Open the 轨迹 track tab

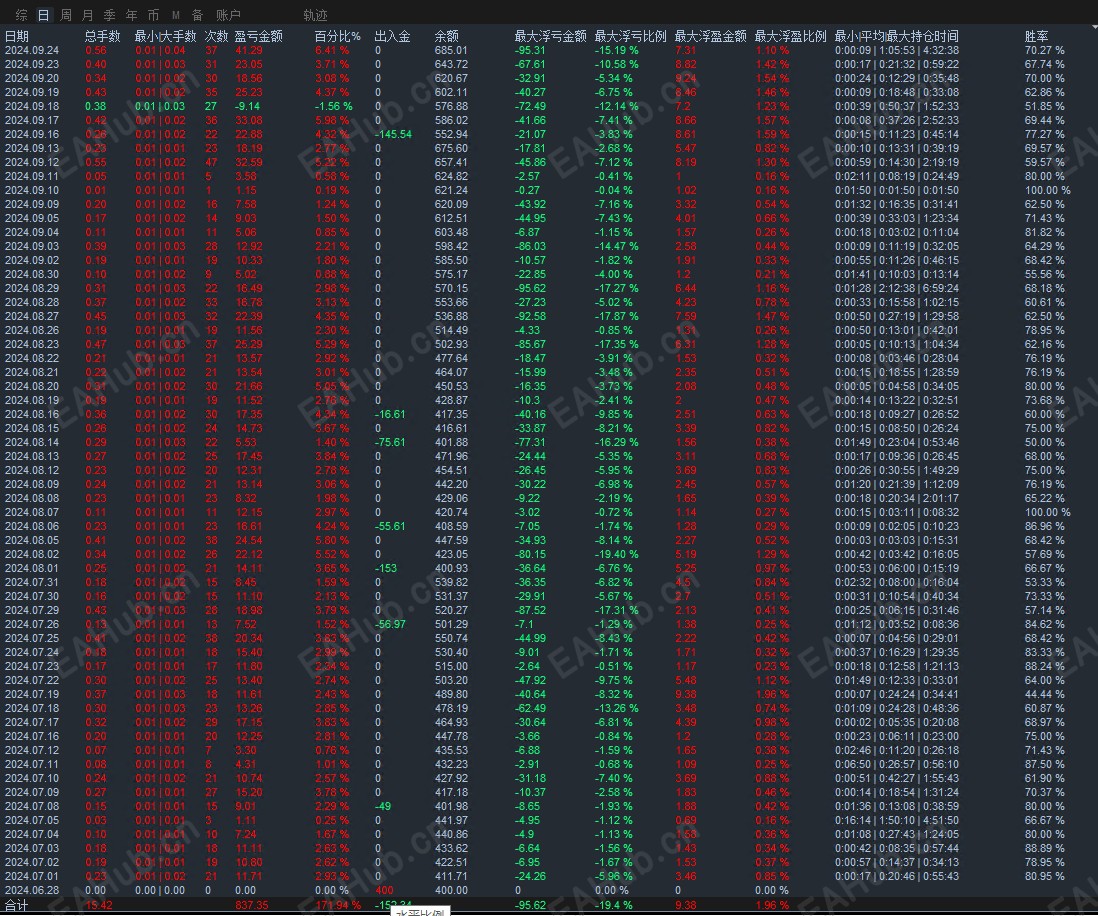pos(315,15)
